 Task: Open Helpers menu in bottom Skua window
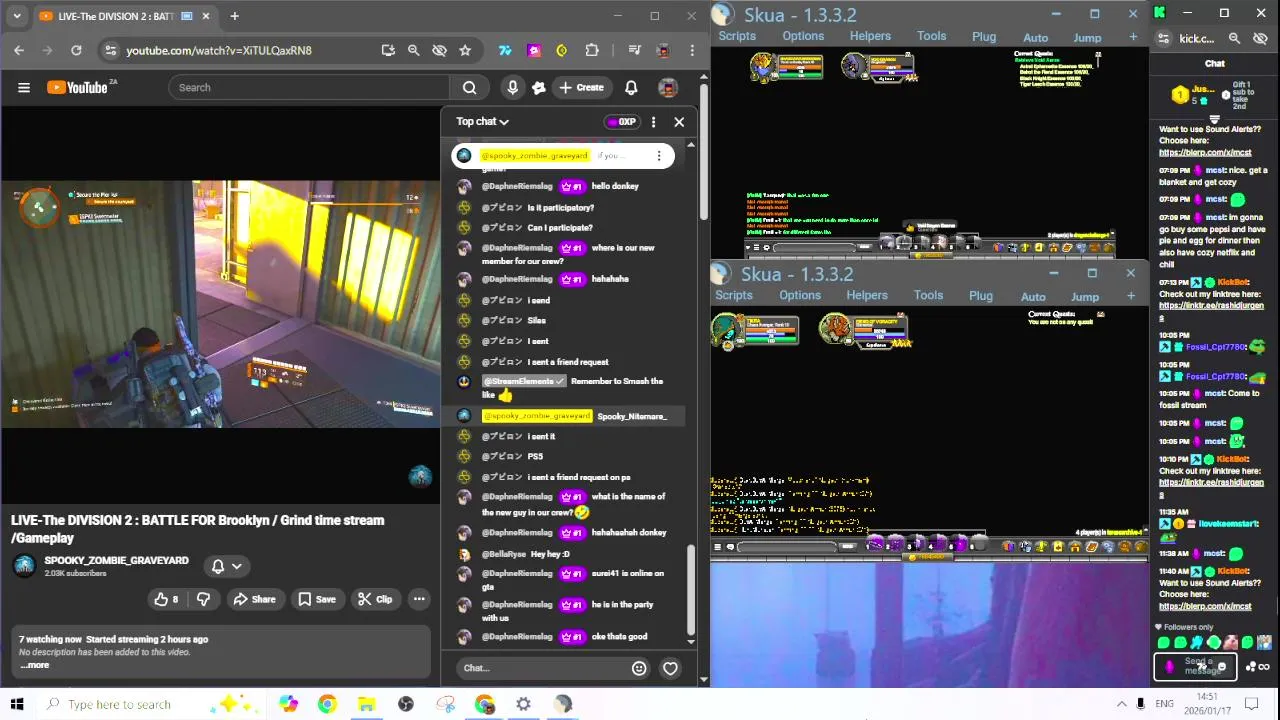tap(867, 295)
